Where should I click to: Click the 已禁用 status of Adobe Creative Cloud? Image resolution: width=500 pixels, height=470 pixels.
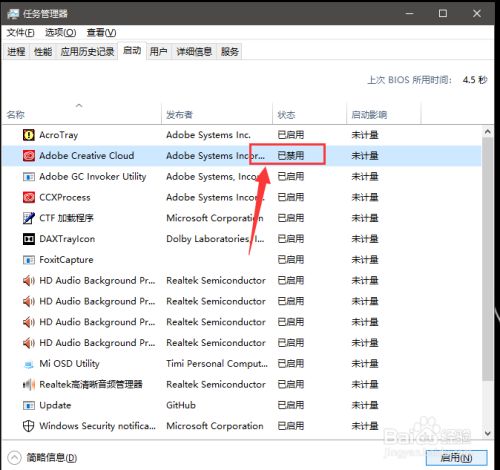coord(291,156)
